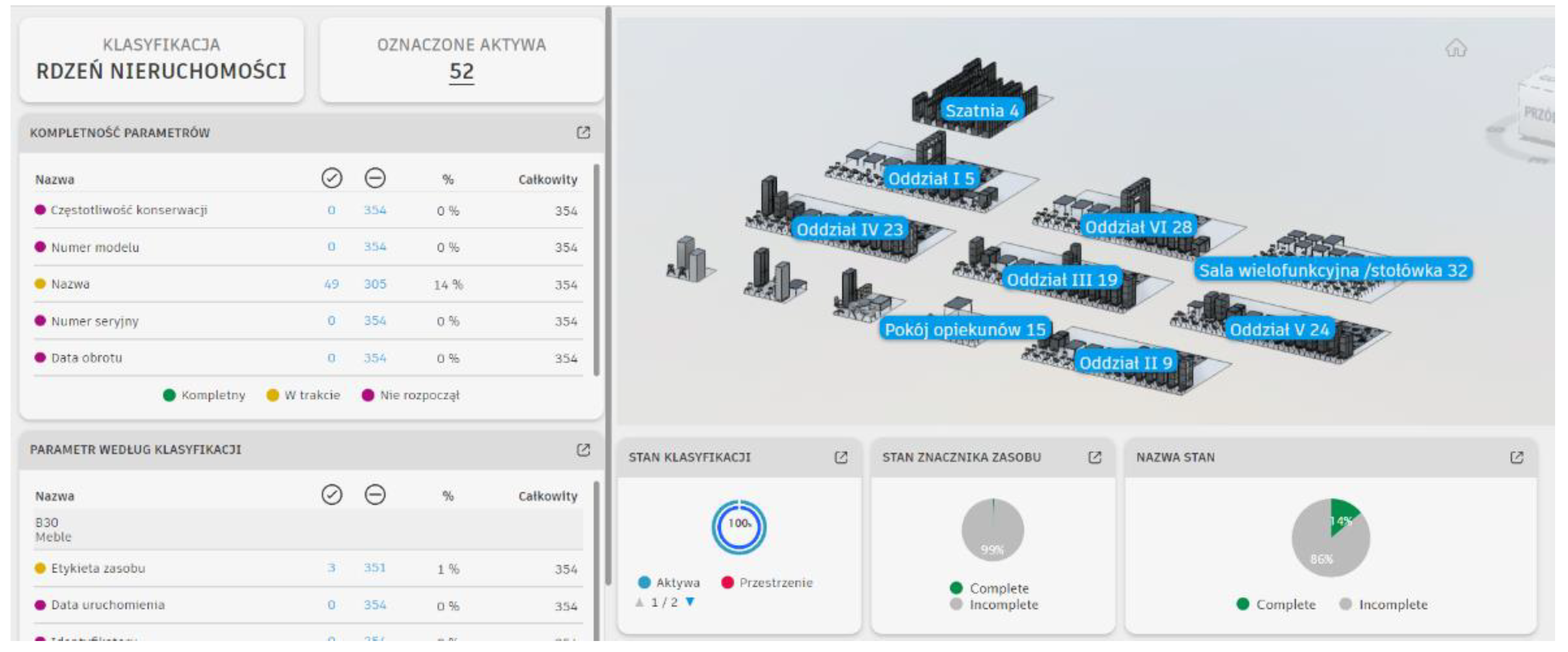The image size is (1568, 652).
Task: Open Kompletność Parametrów panel in expanded view
Action: coord(583,133)
